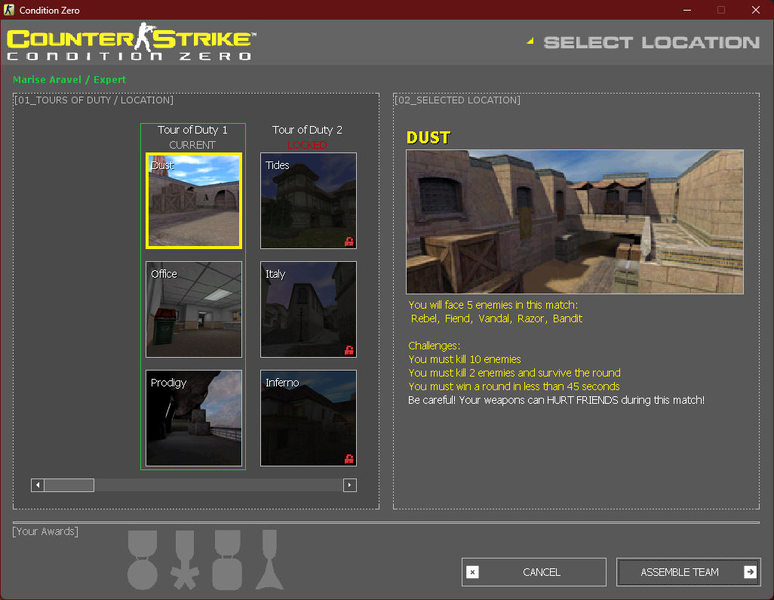The image size is (774, 600).
Task: Click the Marise Aravel / Expert profile text
Action: click(x=69, y=79)
